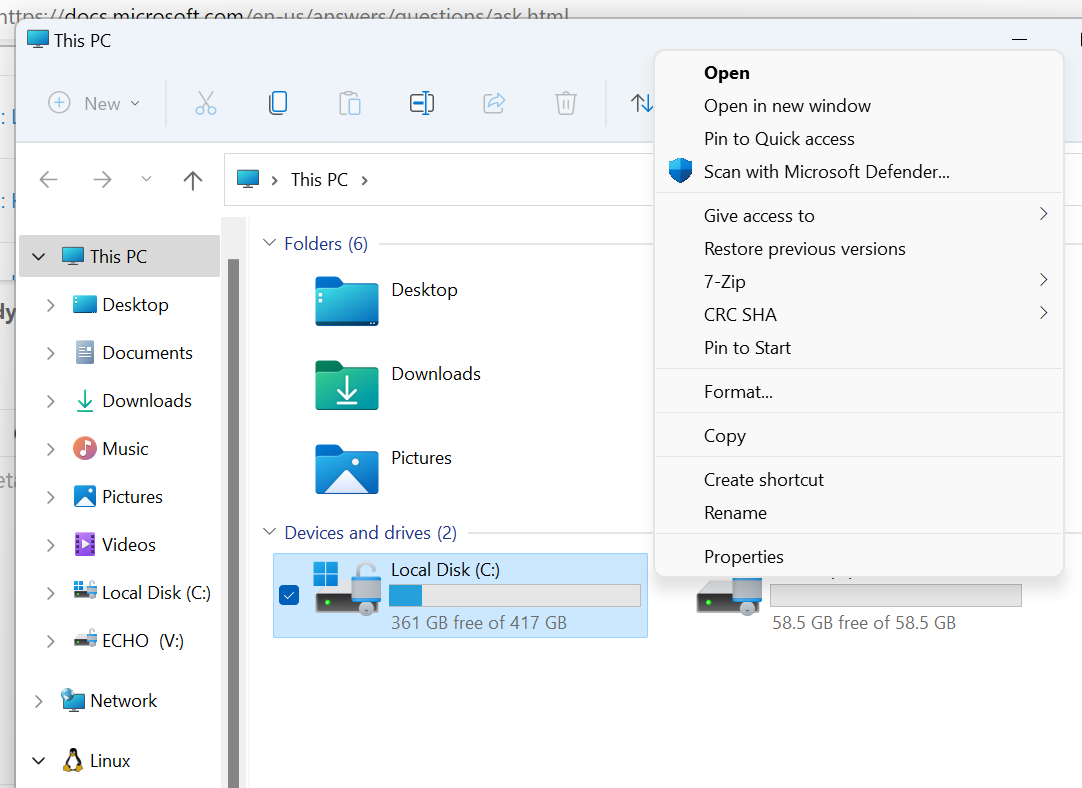Choose Open in context menu

tap(858, 73)
